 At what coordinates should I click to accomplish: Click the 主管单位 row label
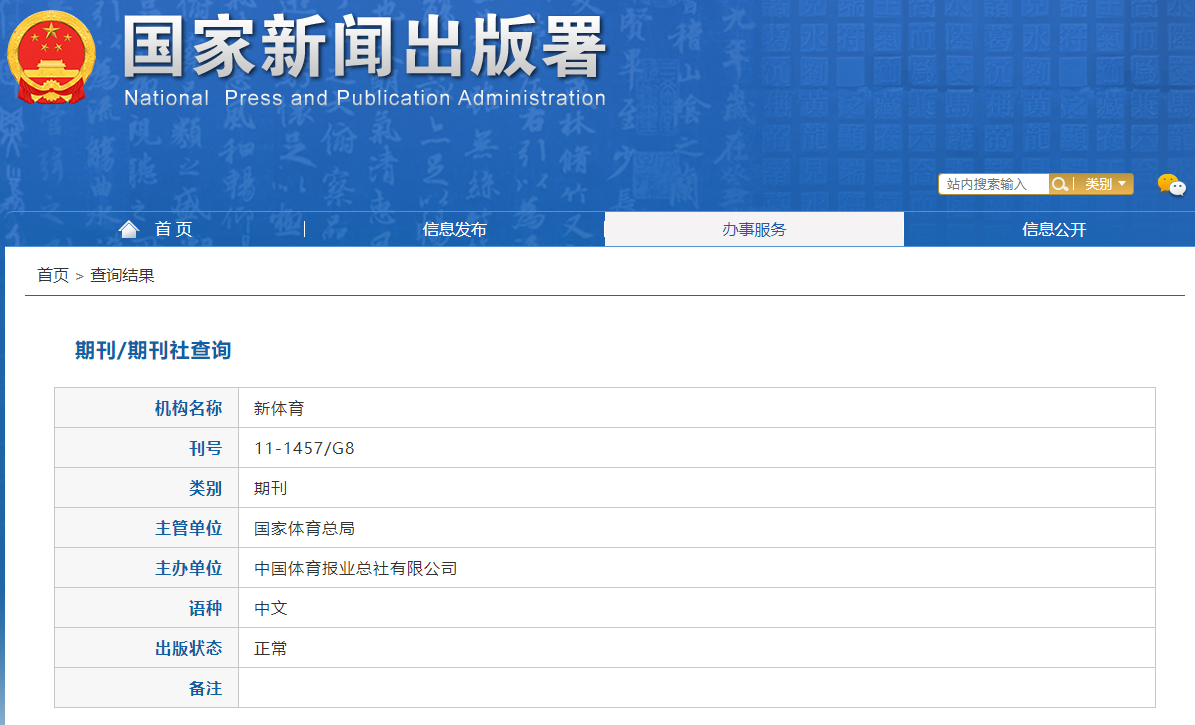[188, 528]
